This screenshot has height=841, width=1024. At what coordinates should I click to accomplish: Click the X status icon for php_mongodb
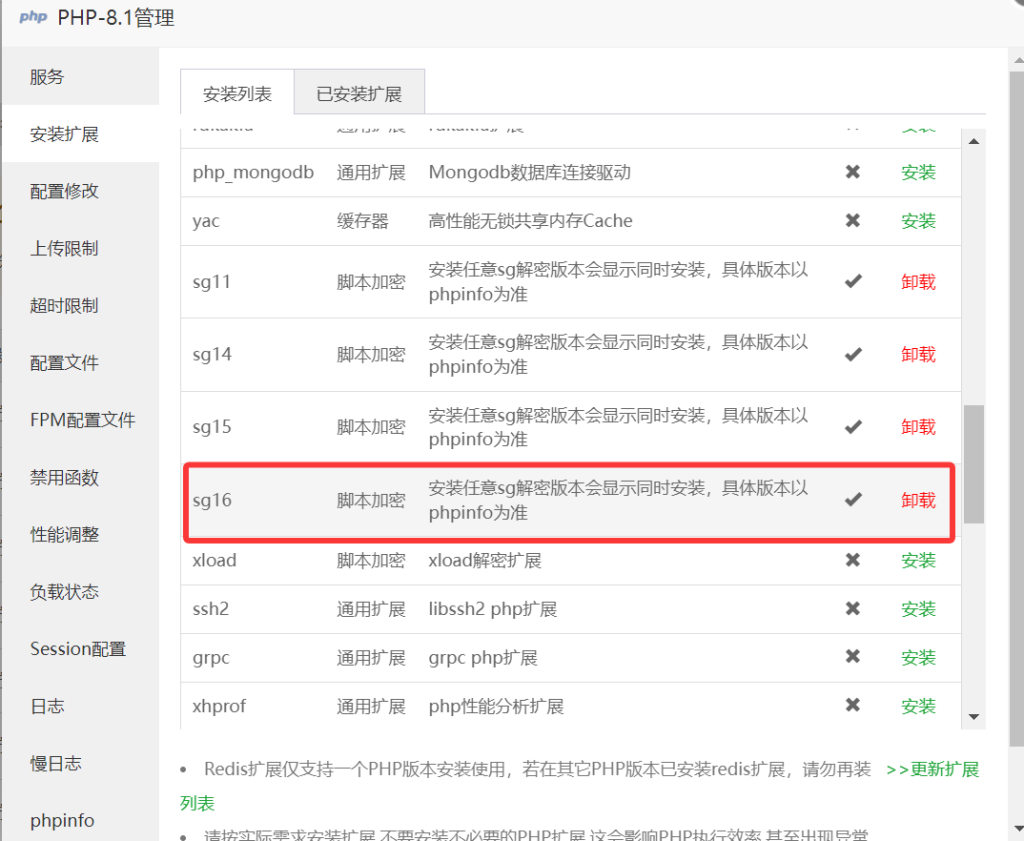tap(853, 172)
